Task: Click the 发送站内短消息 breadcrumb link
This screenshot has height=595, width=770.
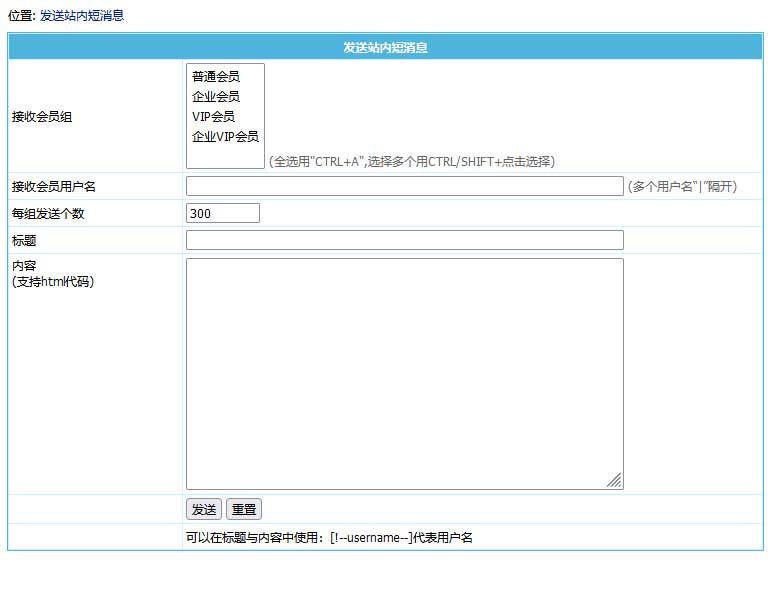Action: click(82, 16)
